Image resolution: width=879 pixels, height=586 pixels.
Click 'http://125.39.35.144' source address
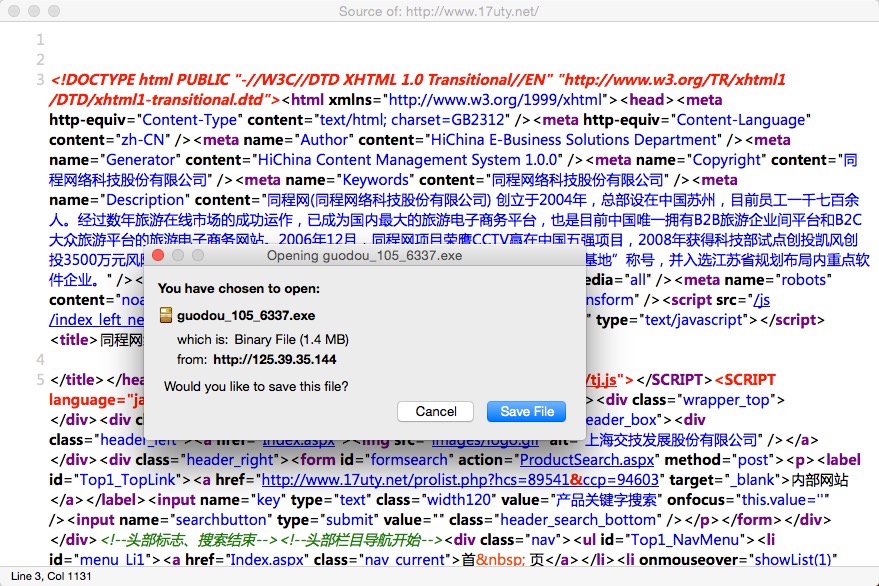click(x=275, y=359)
